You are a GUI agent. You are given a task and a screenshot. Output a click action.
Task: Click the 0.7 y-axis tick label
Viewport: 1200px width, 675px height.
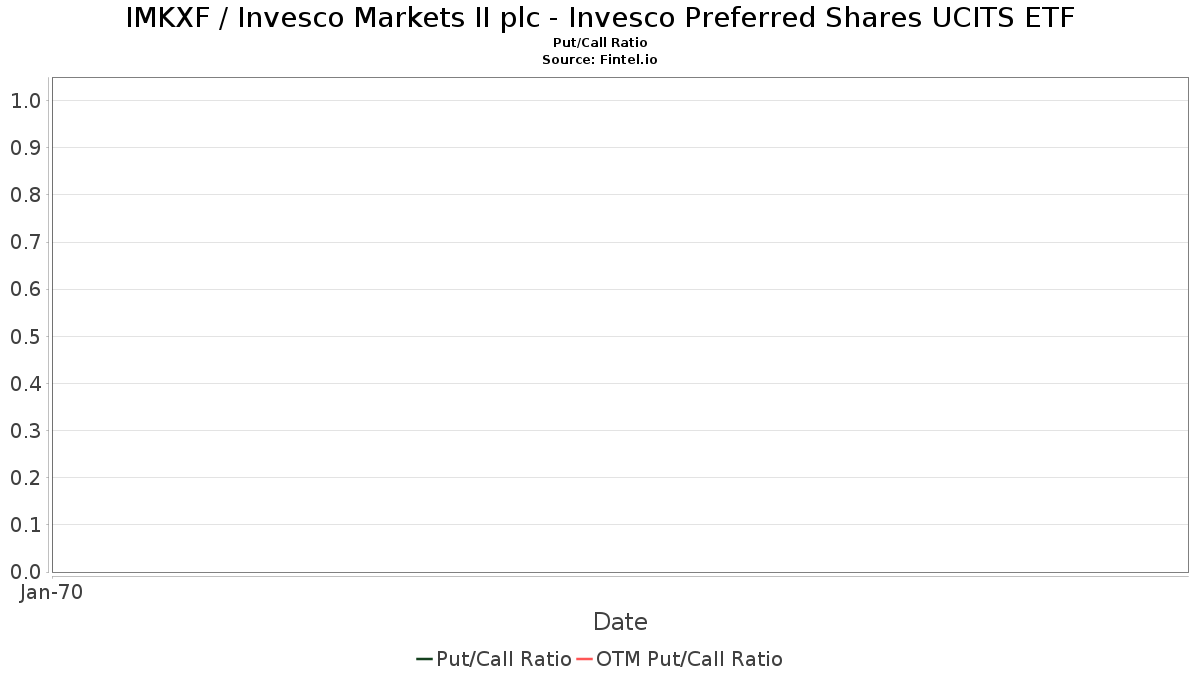[25, 242]
